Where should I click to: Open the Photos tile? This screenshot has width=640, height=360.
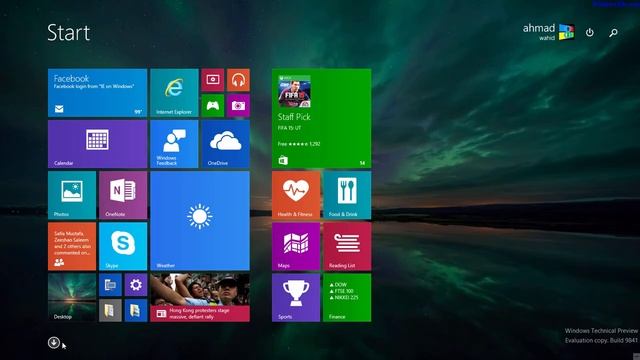(x=72, y=195)
